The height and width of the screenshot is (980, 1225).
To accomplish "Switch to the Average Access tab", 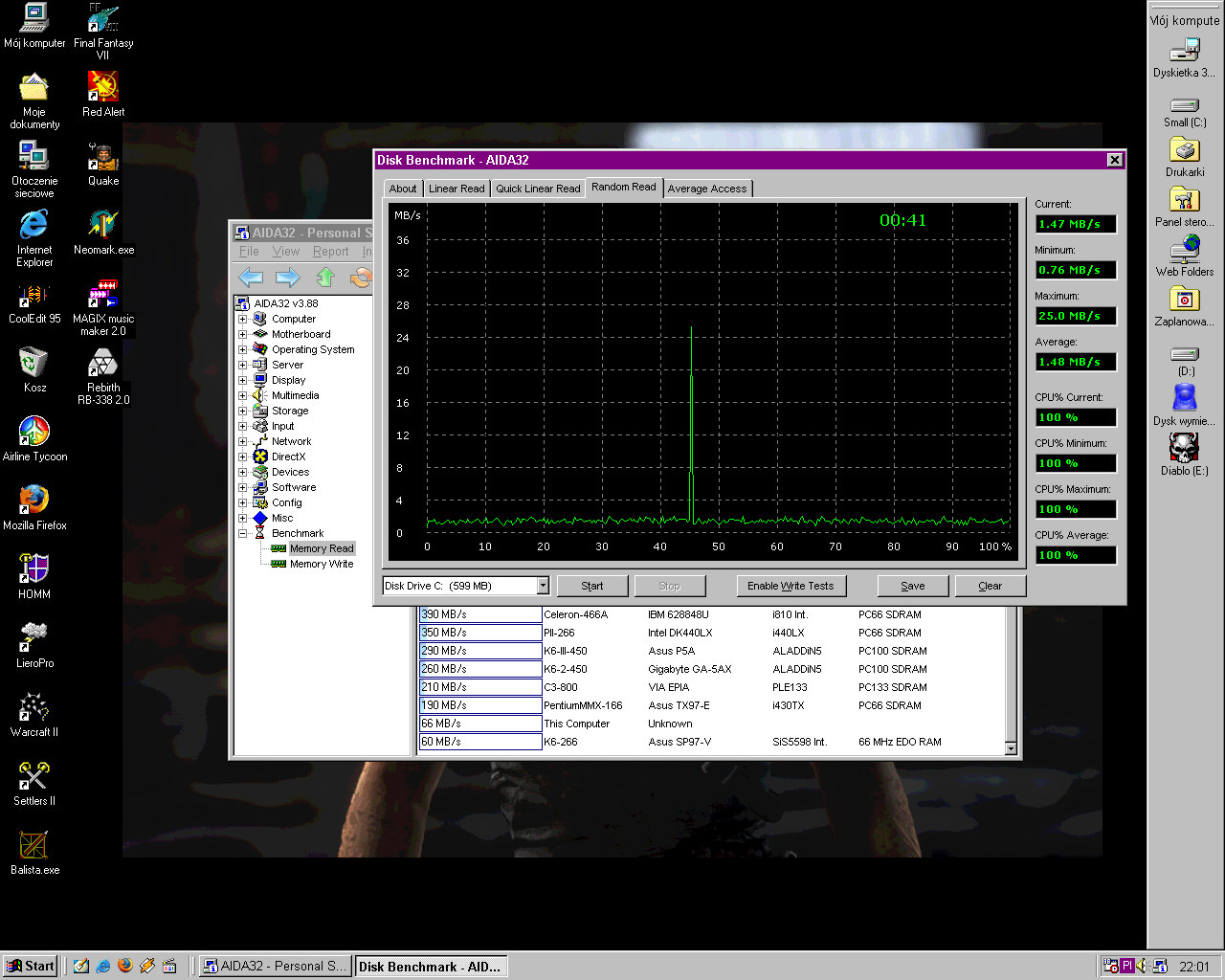I will [707, 189].
